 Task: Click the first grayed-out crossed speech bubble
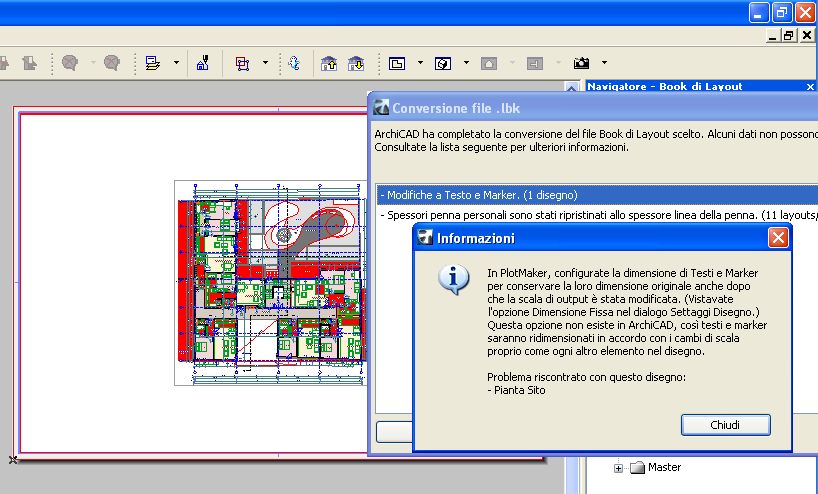(70, 63)
